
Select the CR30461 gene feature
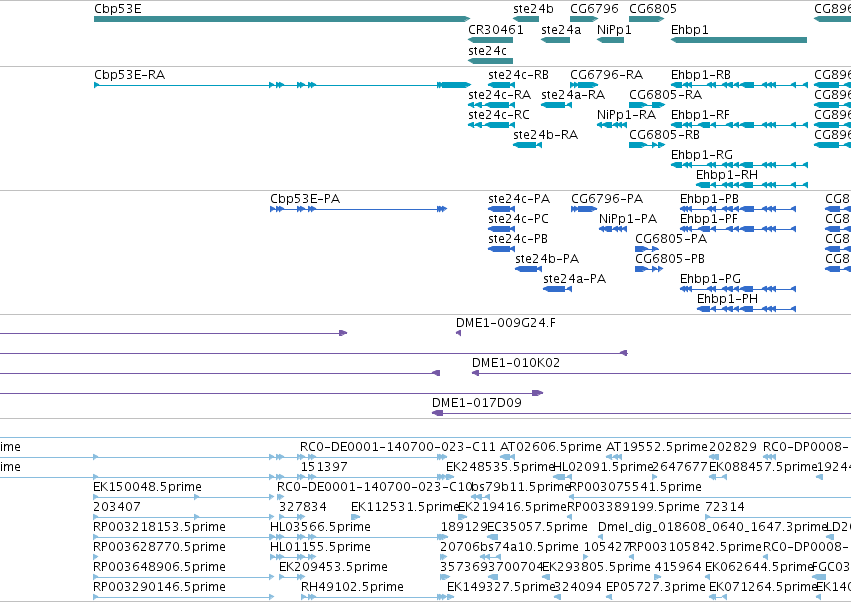click(x=490, y=40)
